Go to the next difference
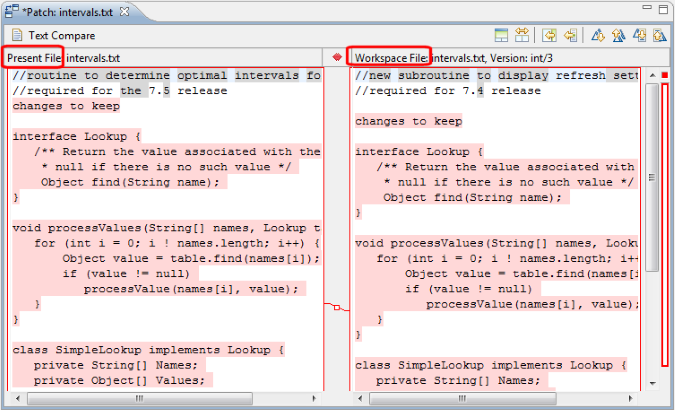Screen dimensions: 675x410 pyautogui.click(x=597, y=36)
